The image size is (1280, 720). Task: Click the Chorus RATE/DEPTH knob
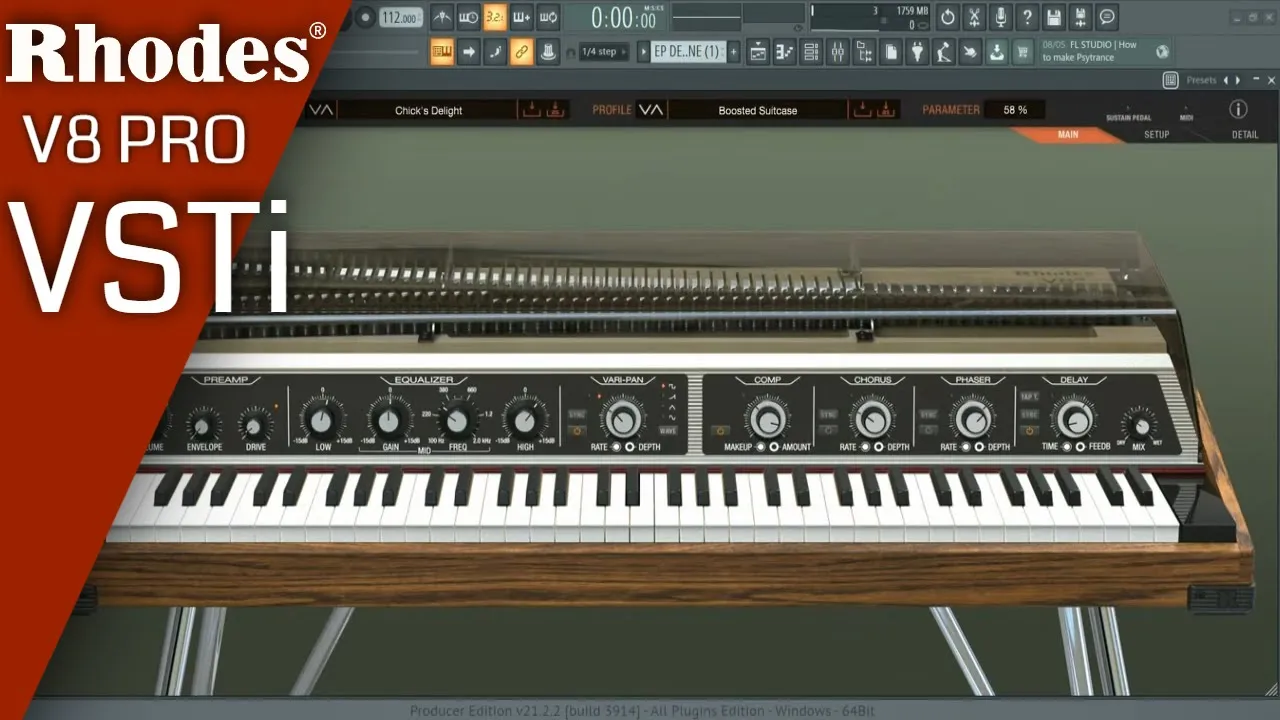tap(873, 418)
